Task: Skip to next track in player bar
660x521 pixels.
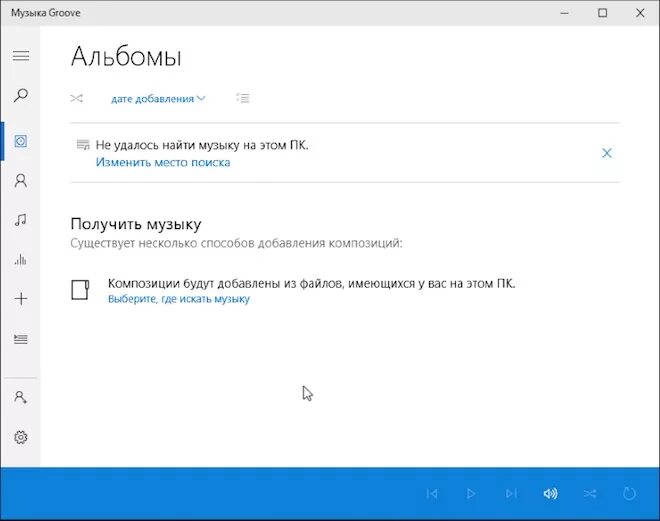Action: point(511,493)
